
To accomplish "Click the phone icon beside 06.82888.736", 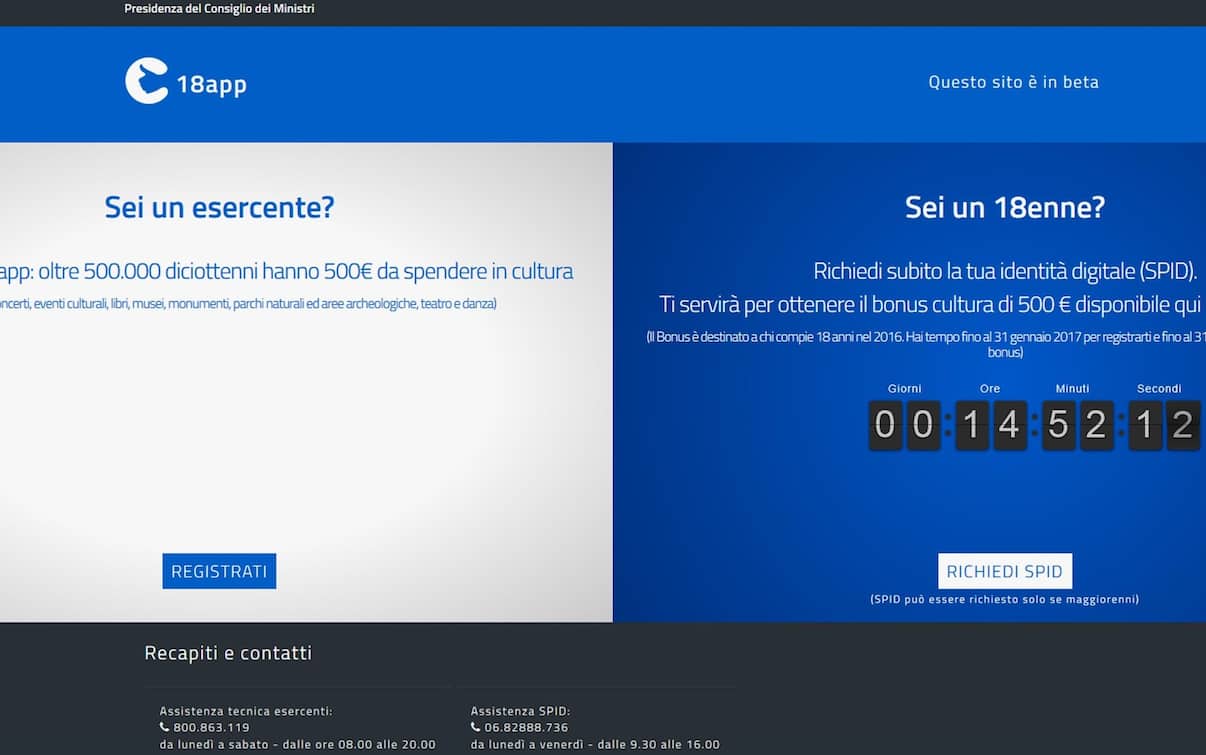I will [x=475, y=727].
